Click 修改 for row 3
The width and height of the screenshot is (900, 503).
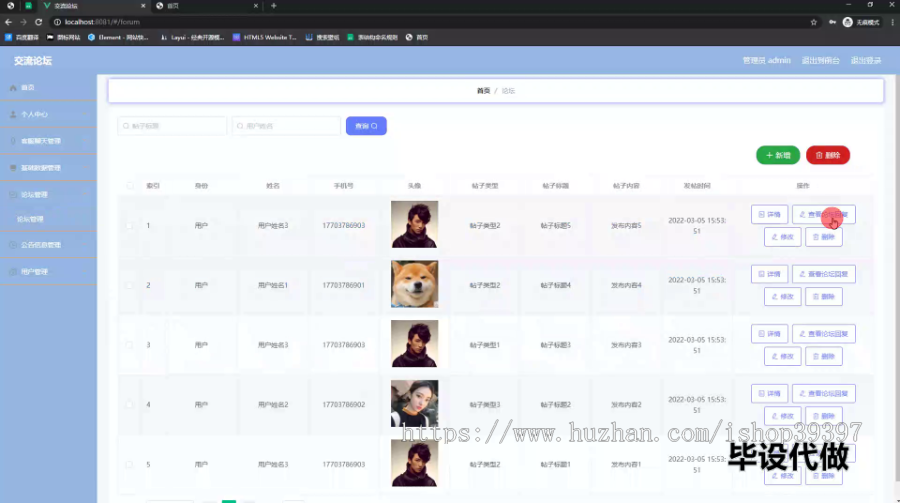coord(782,356)
